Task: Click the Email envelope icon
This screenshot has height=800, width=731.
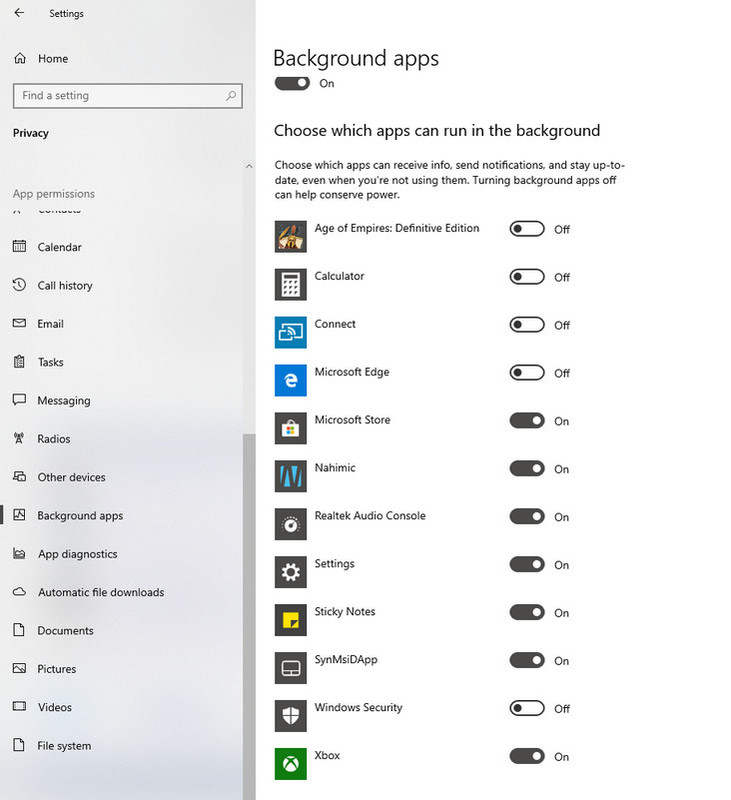Action: [19, 323]
